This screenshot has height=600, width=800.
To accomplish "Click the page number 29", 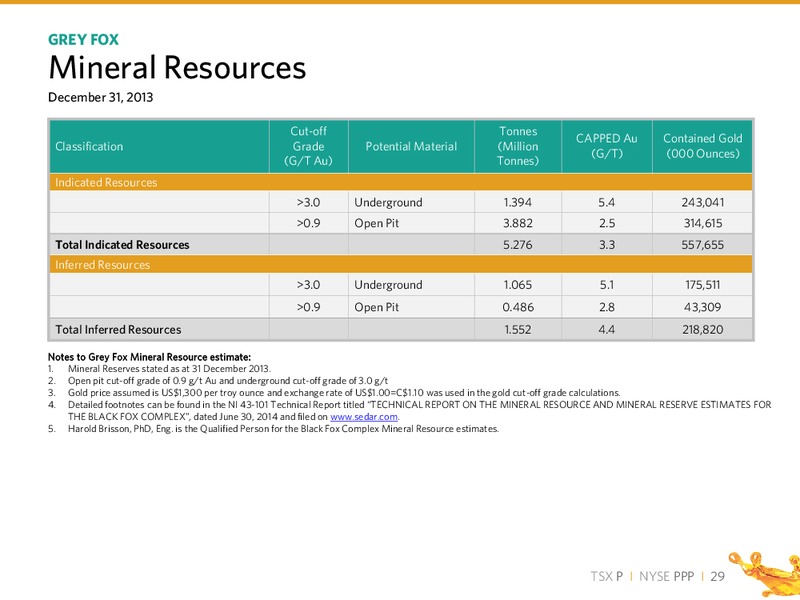I will (717, 577).
